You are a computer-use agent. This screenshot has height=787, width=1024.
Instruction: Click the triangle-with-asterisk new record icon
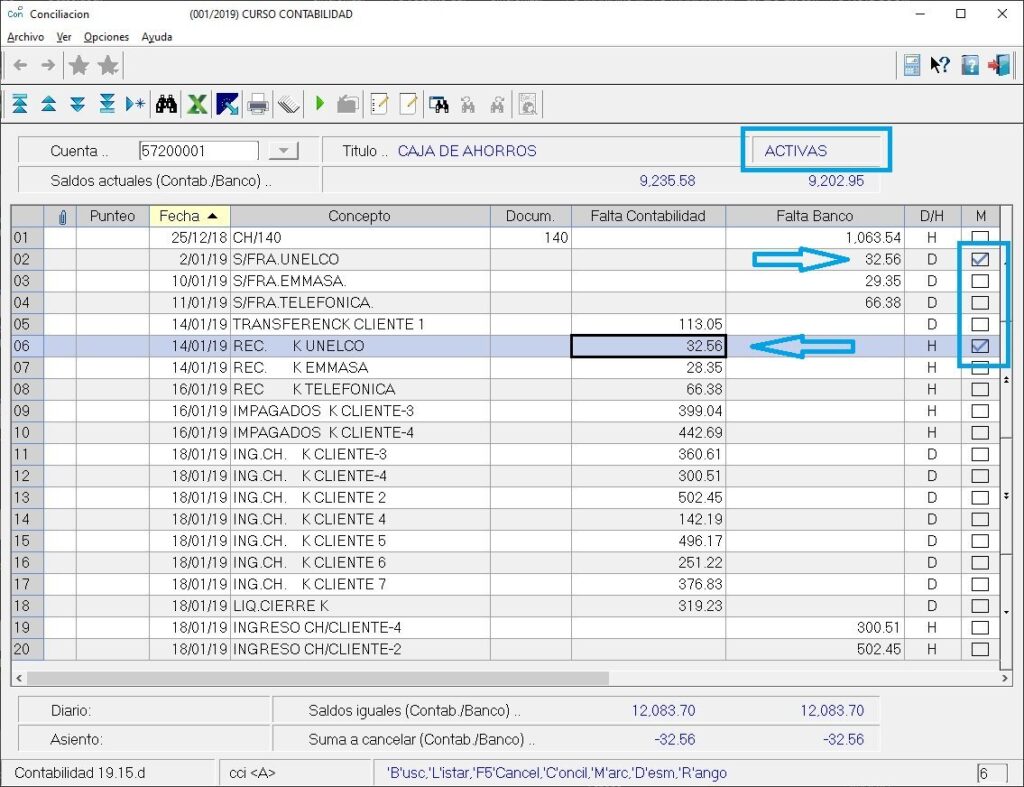135,104
